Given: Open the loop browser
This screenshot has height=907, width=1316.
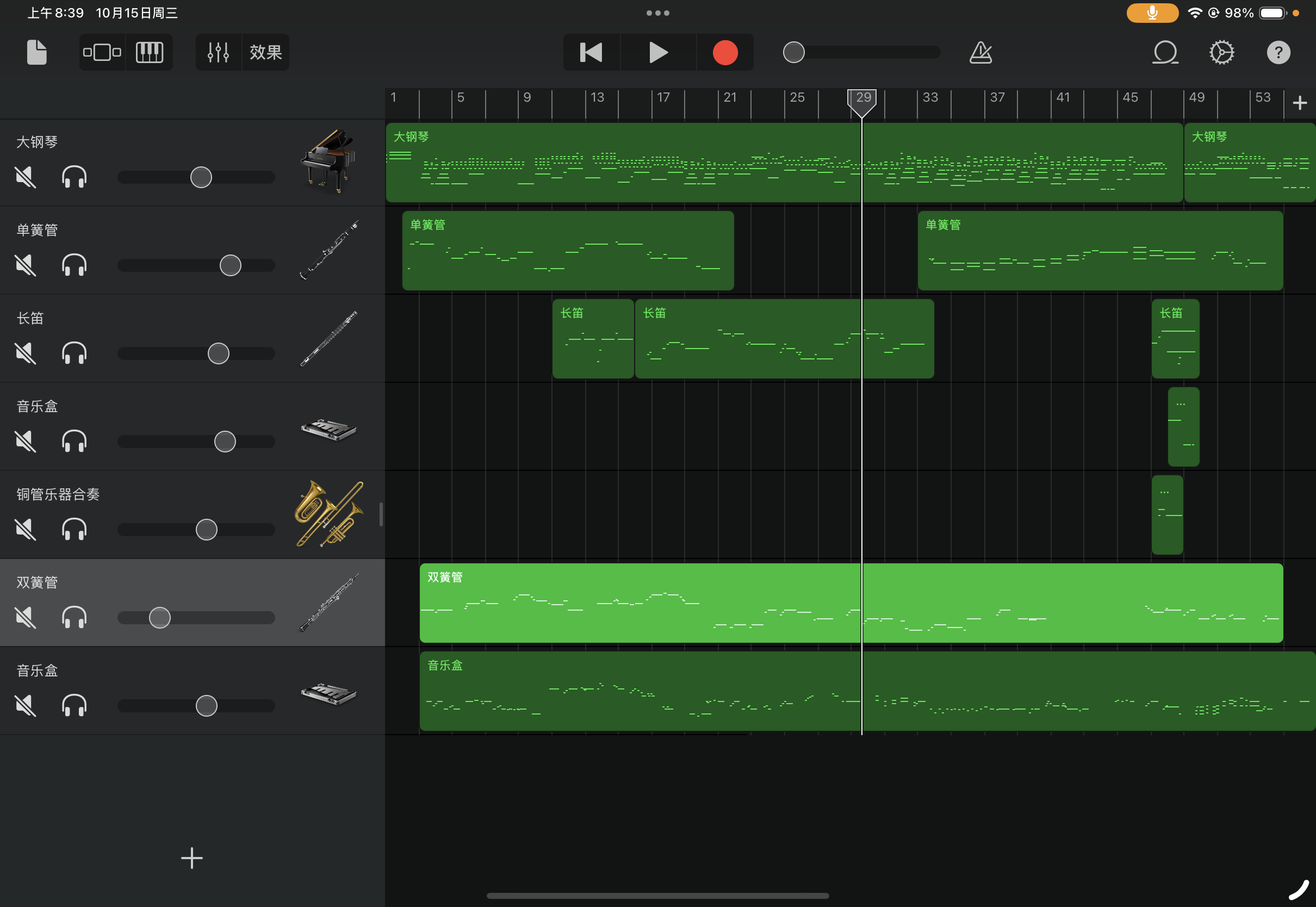Looking at the screenshot, I should tap(1165, 52).
